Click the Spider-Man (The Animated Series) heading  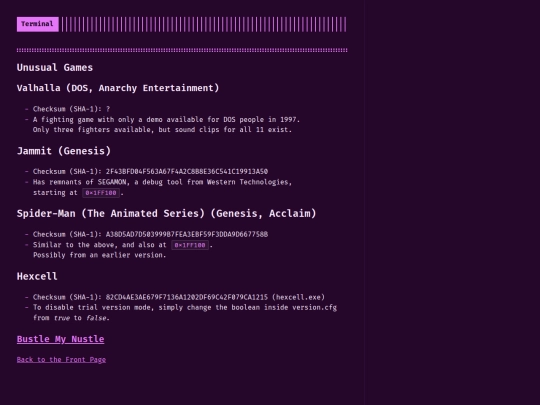click(x=166, y=214)
